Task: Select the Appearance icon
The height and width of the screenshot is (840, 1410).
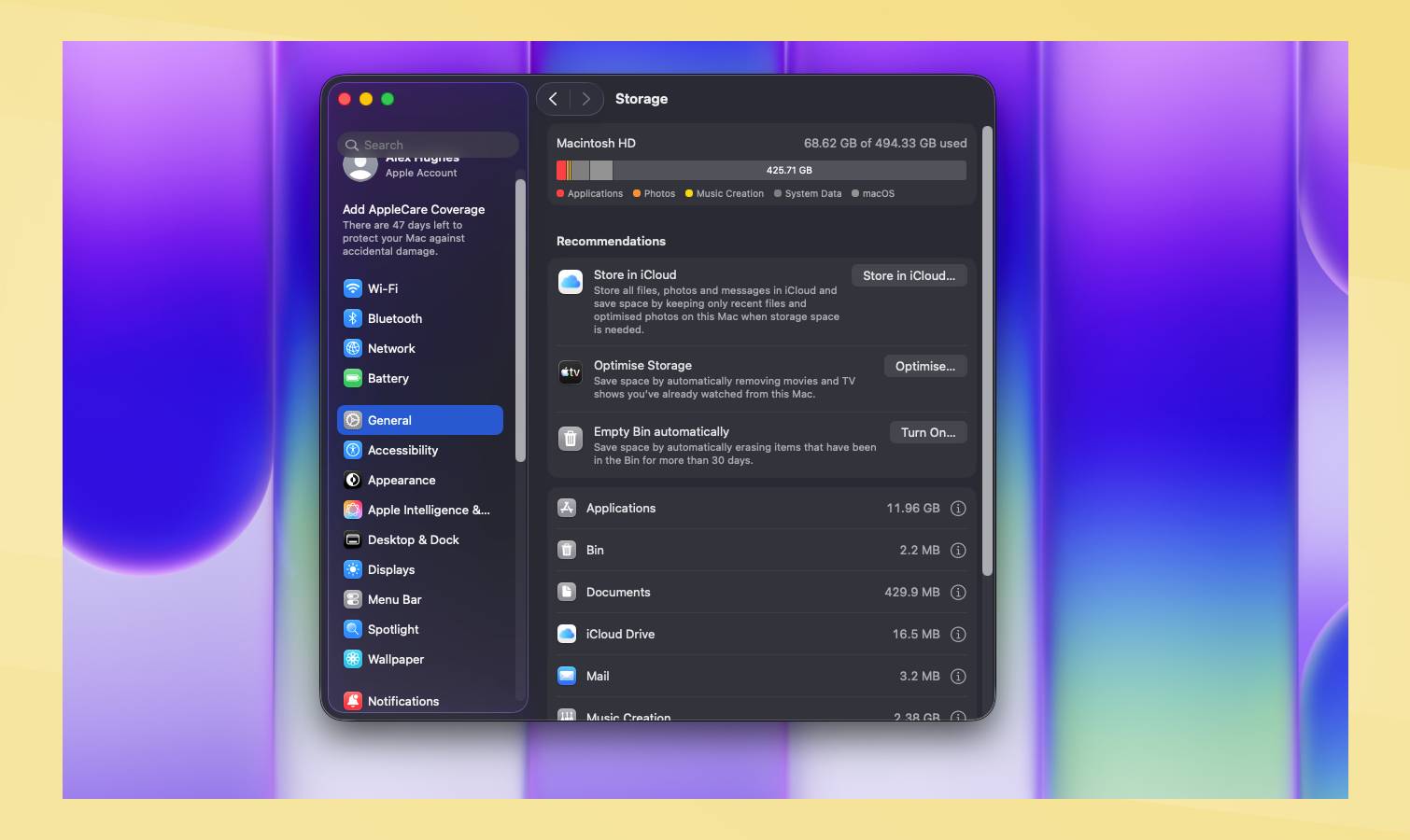Action: pos(353,480)
